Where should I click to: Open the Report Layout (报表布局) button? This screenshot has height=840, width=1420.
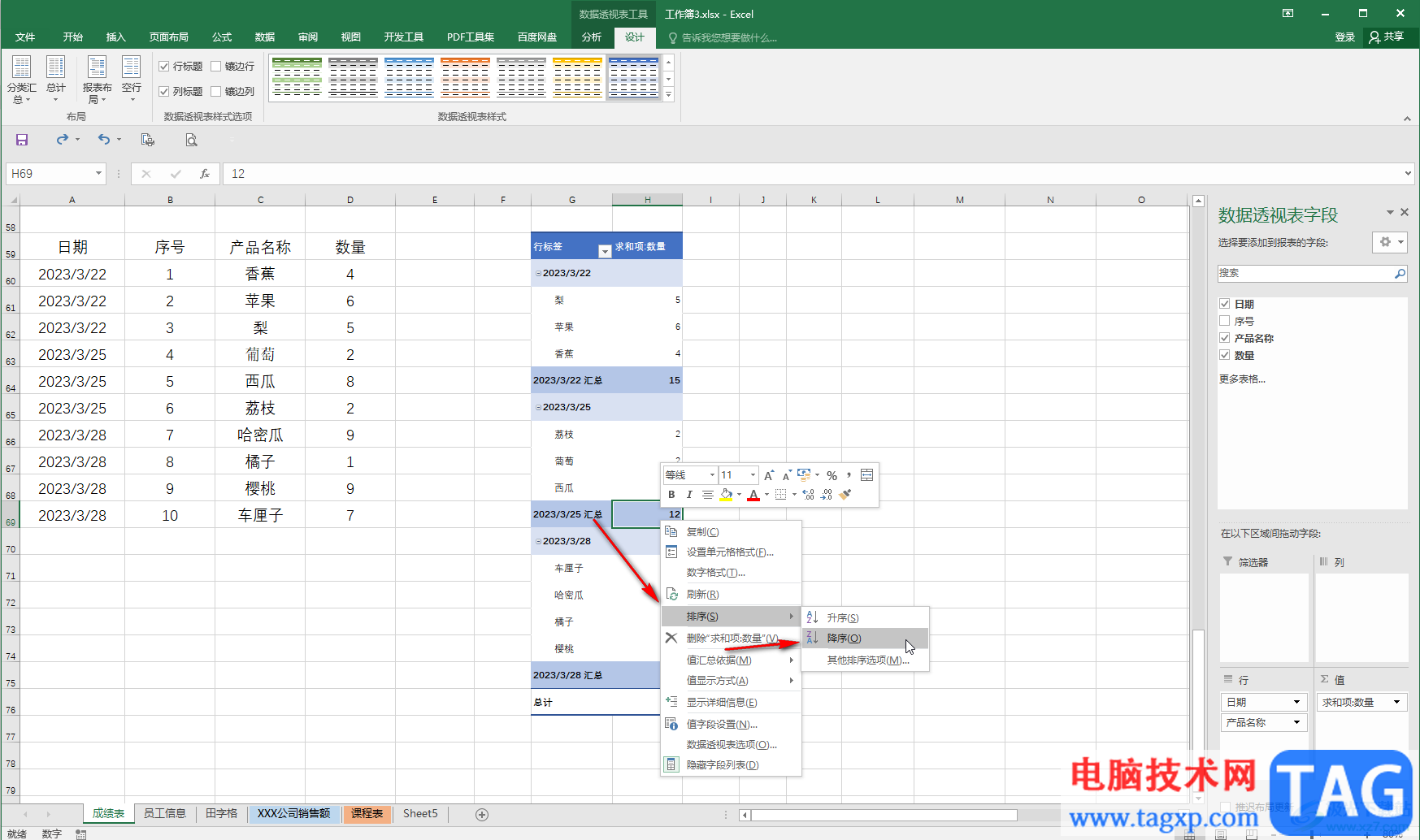tap(97, 80)
